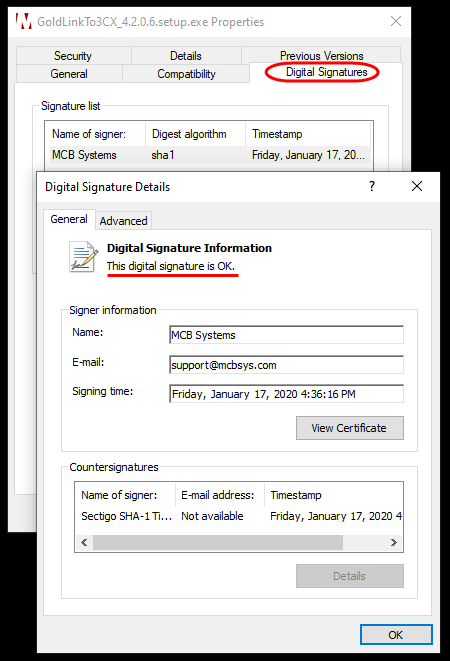Click the GoldLink app icon in title bar
Viewport: 450px width, 661px height.
[x=24, y=21]
